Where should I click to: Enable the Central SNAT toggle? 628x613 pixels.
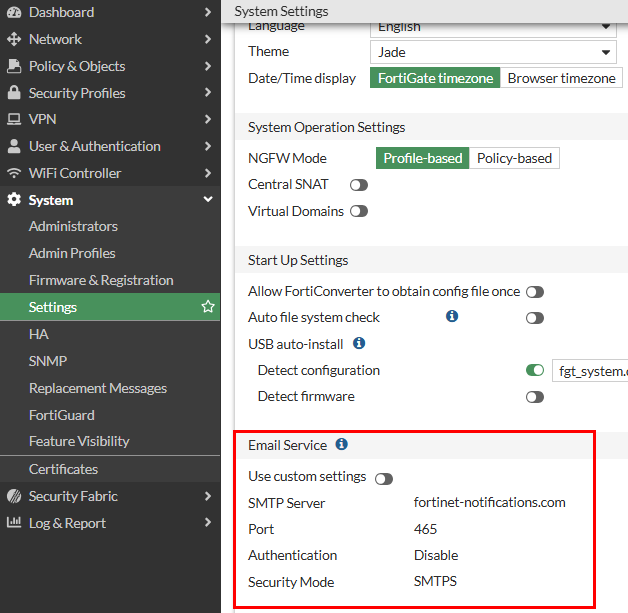pyautogui.click(x=358, y=185)
